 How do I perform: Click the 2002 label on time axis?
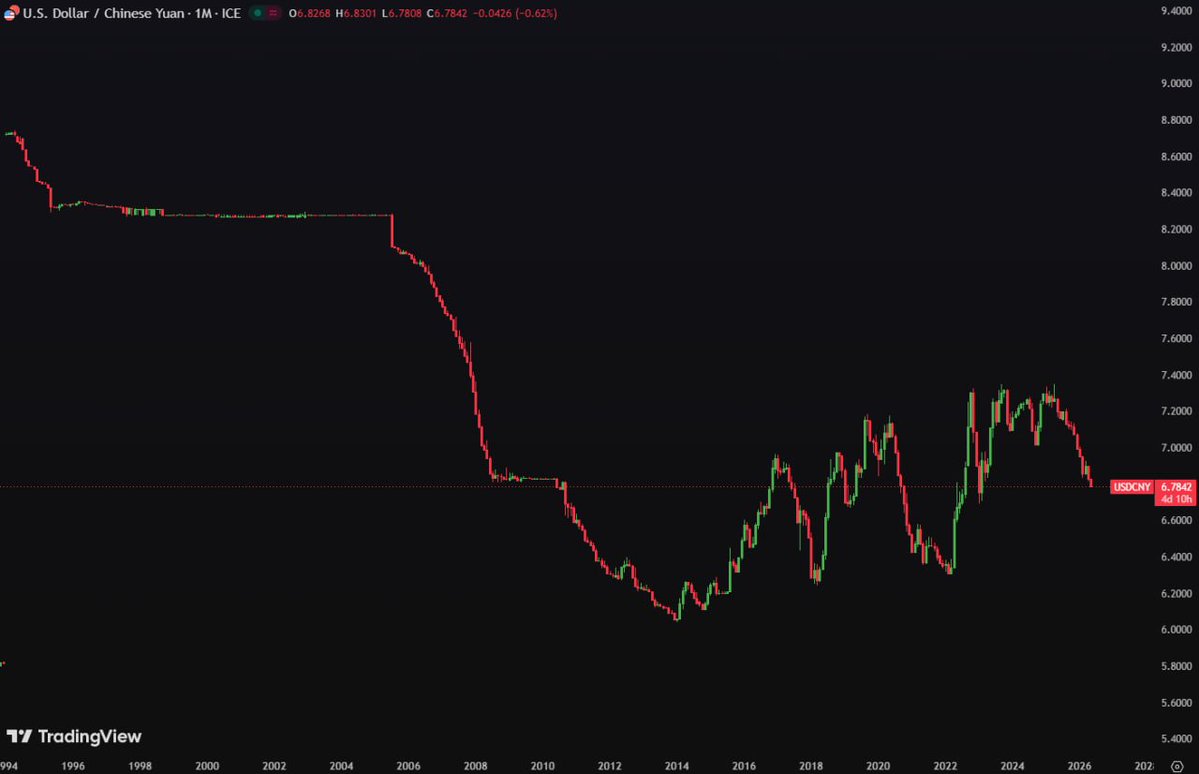tap(275, 766)
